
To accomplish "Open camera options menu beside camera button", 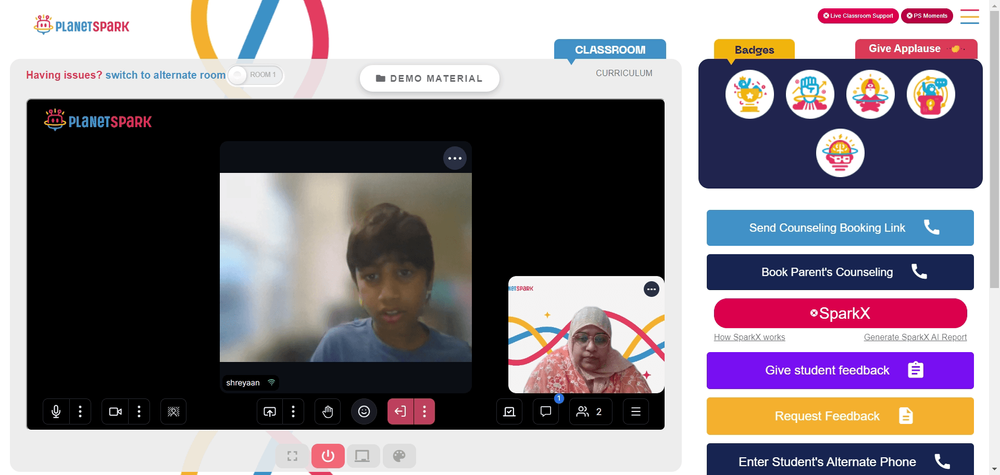I will [139, 412].
